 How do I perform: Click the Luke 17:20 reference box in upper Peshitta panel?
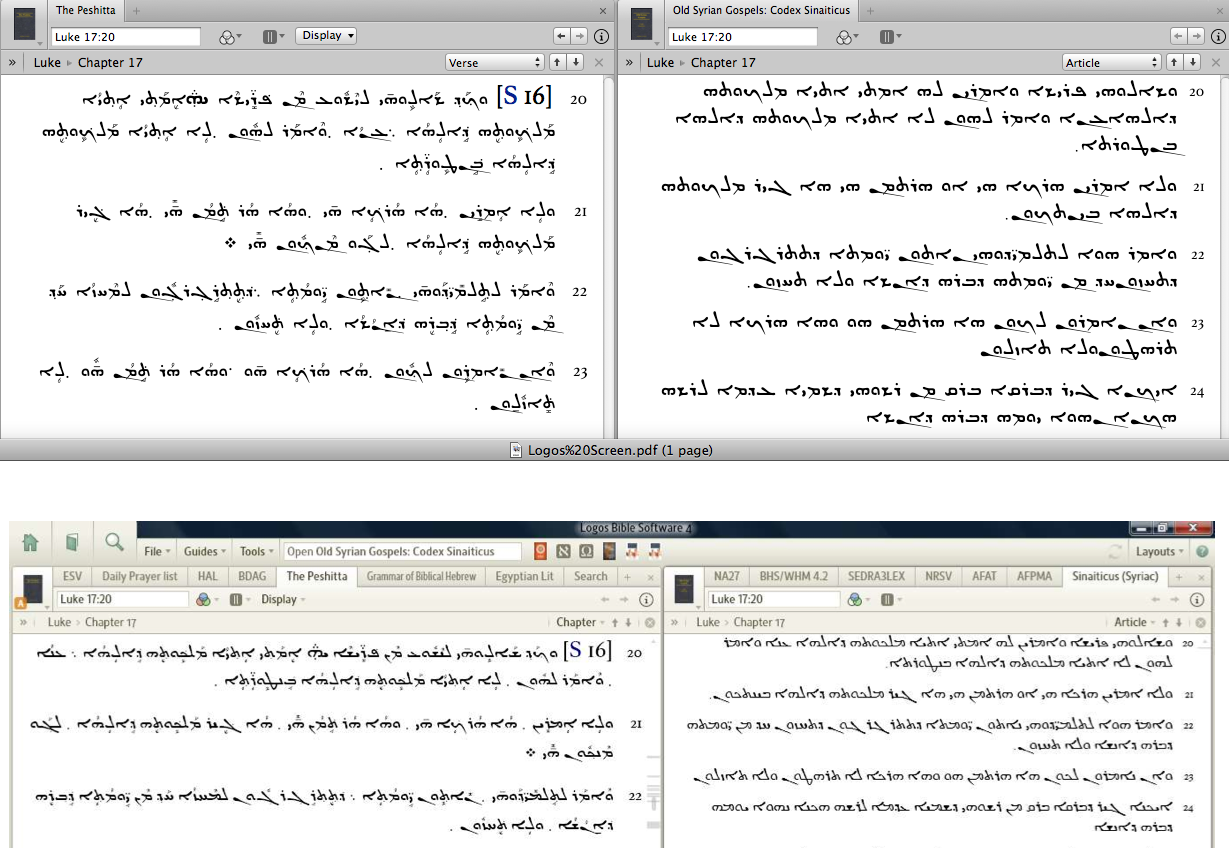tap(125, 36)
